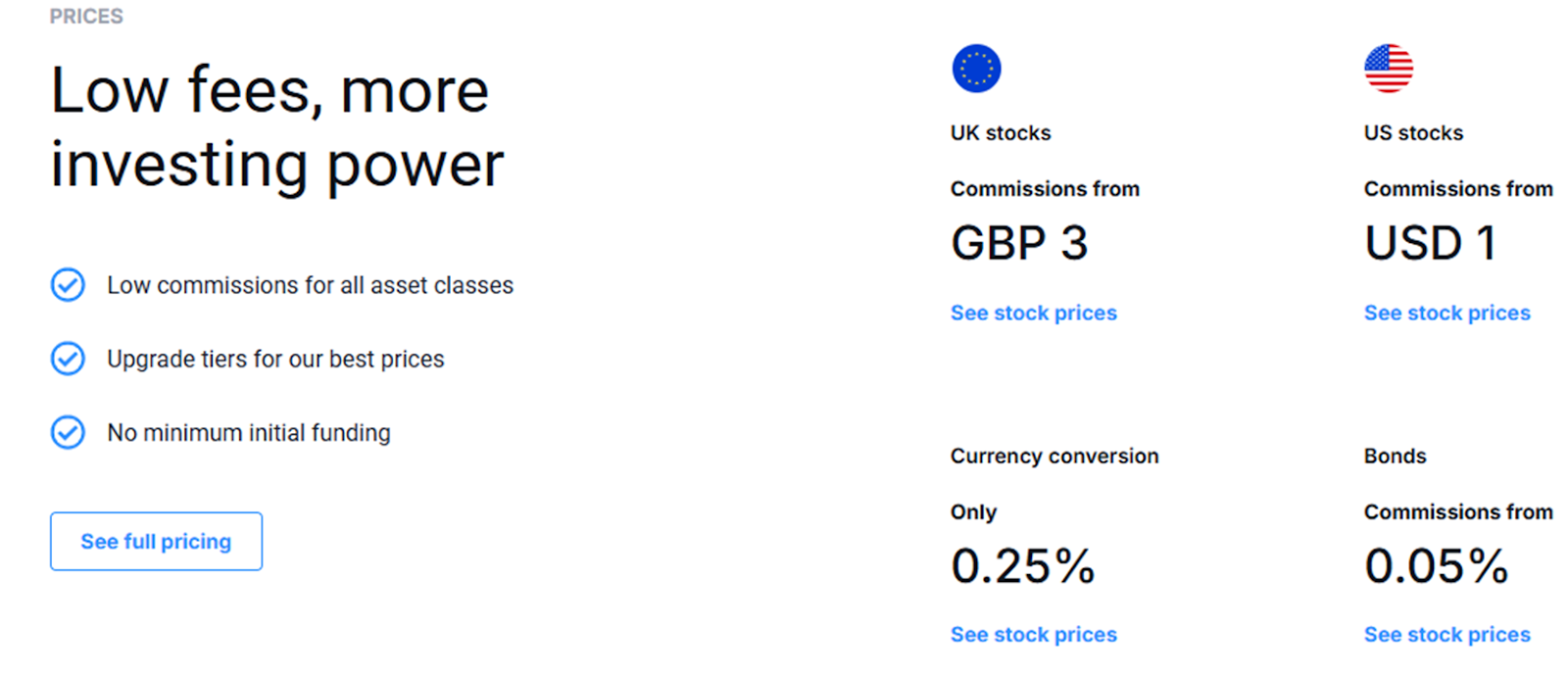Click the US stocks title
The image size is (1568, 677).
pos(1413,133)
